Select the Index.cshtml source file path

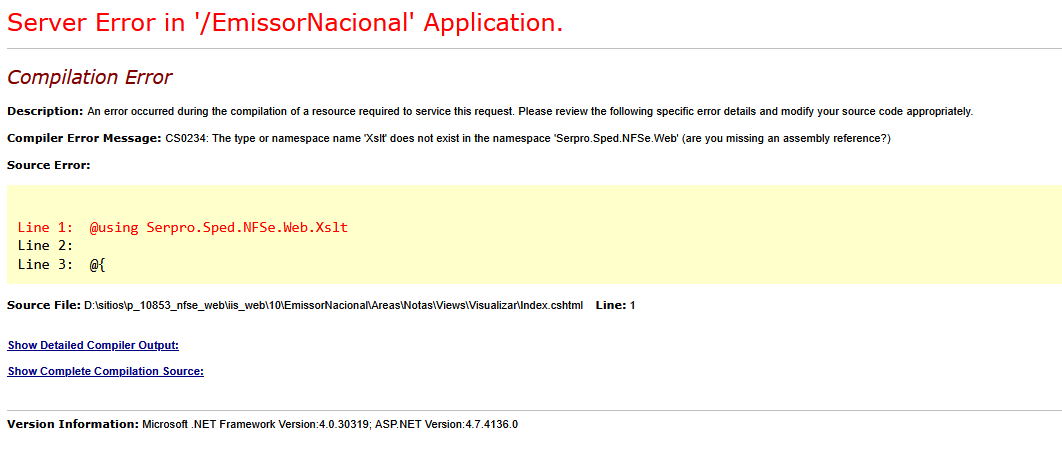tap(333, 306)
